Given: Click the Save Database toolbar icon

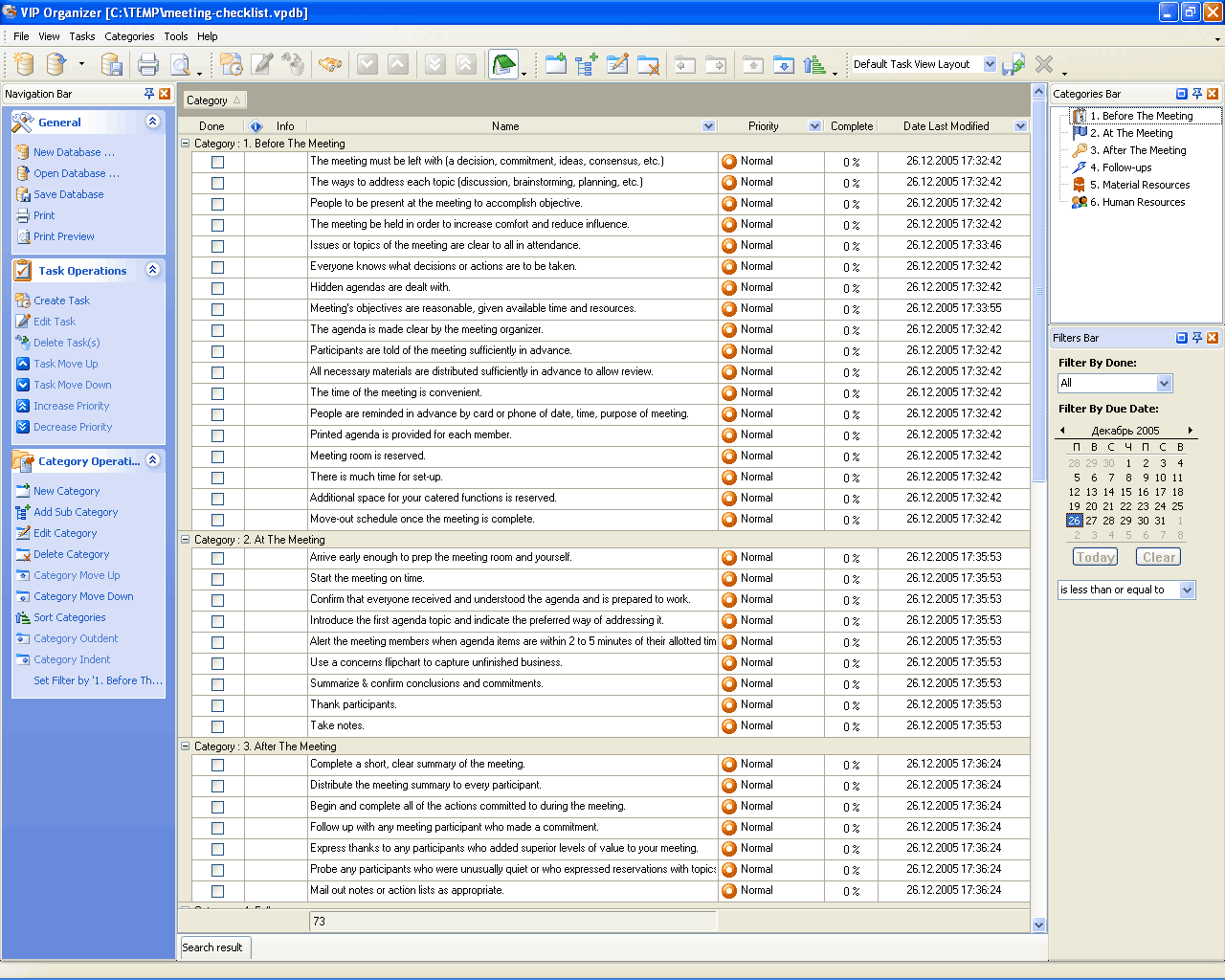Looking at the screenshot, I should pos(112,65).
